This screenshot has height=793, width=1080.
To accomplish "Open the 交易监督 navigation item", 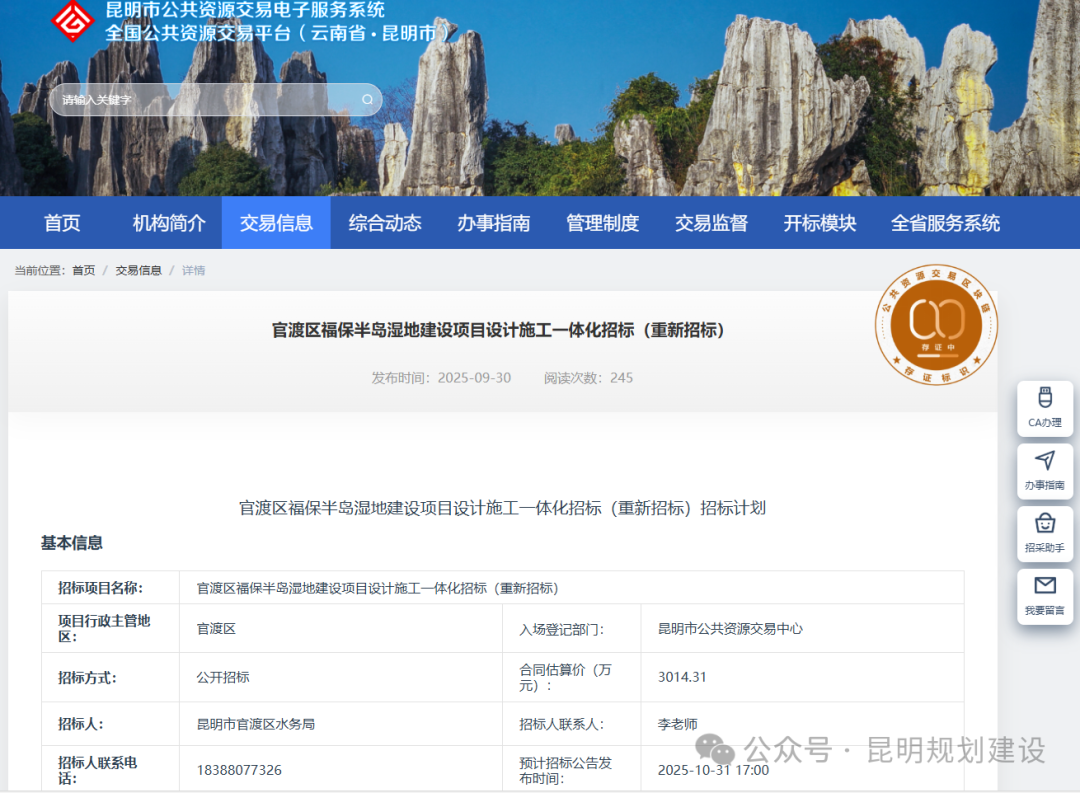I will coord(711,223).
